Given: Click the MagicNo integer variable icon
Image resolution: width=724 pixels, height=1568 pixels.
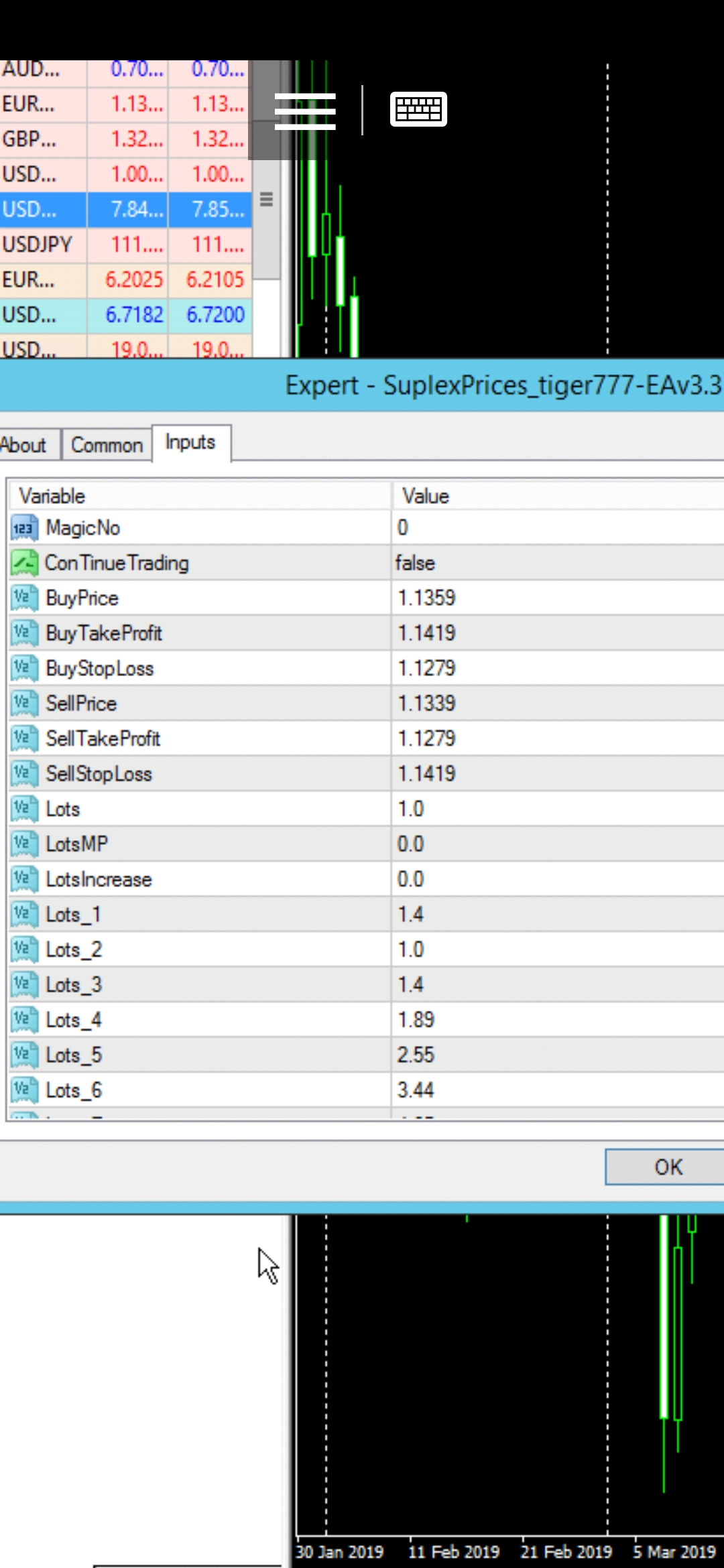Looking at the screenshot, I should 24,528.
